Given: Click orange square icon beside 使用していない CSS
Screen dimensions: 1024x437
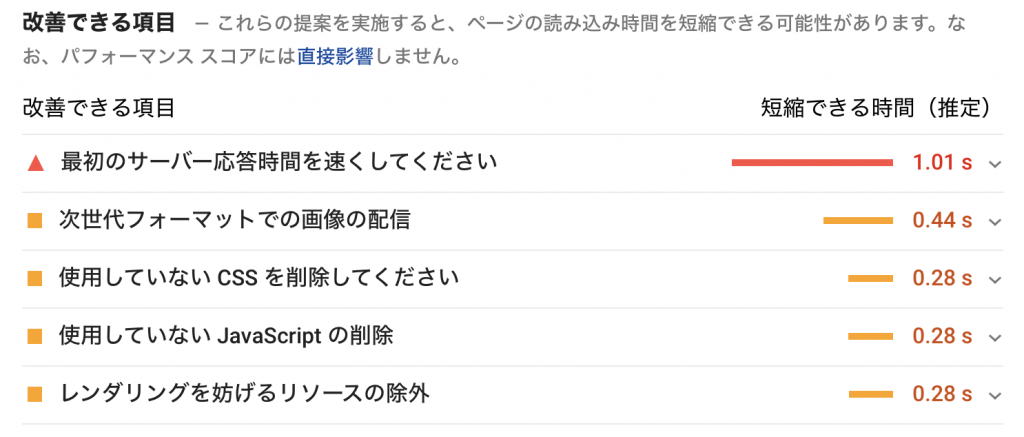Looking at the screenshot, I should 35,279.
